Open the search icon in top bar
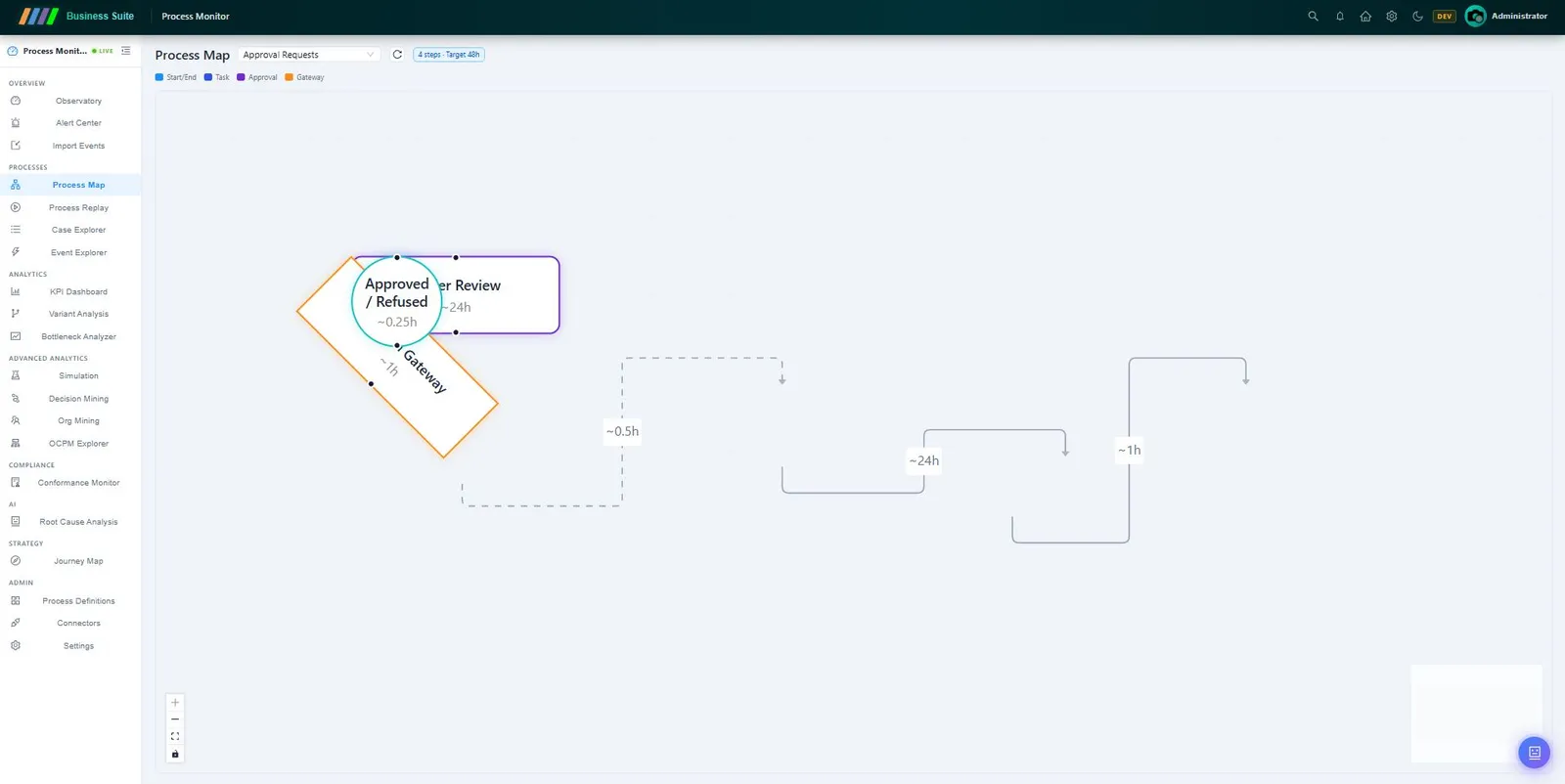1565x784 pixels. click(1313, 16)
